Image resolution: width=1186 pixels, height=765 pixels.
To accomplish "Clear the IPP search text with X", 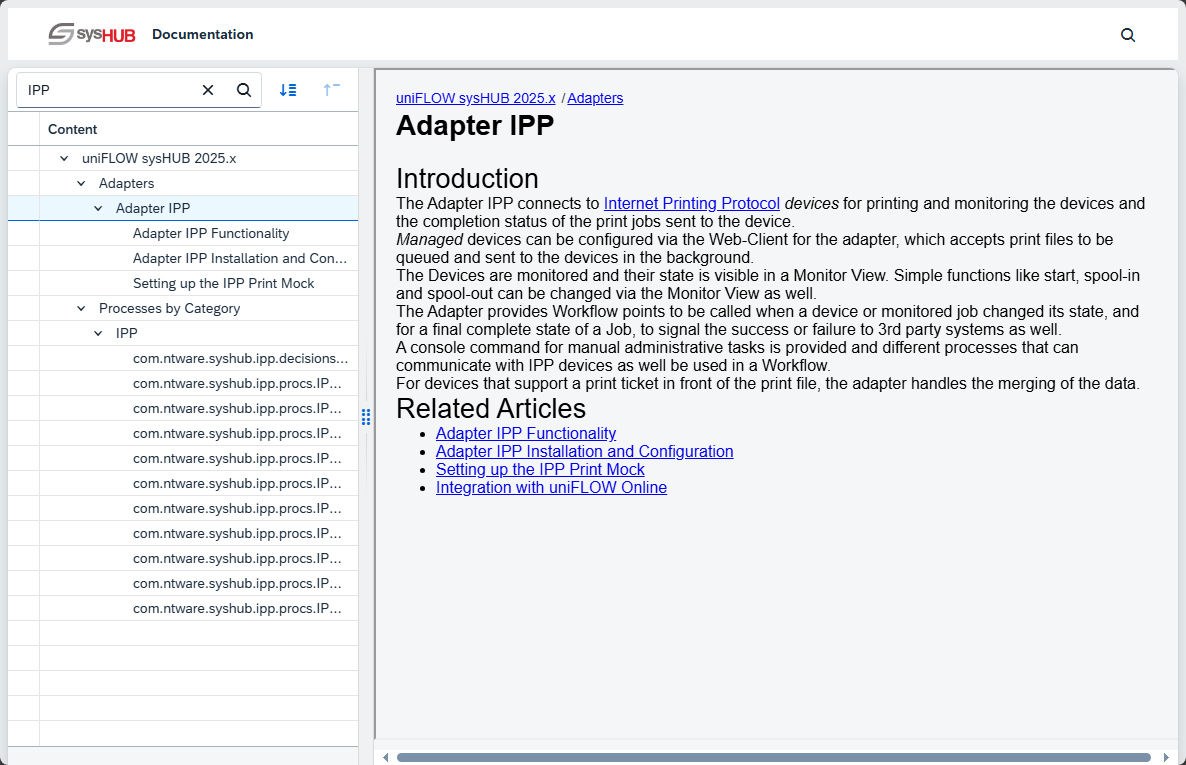I will coord(208,90).
